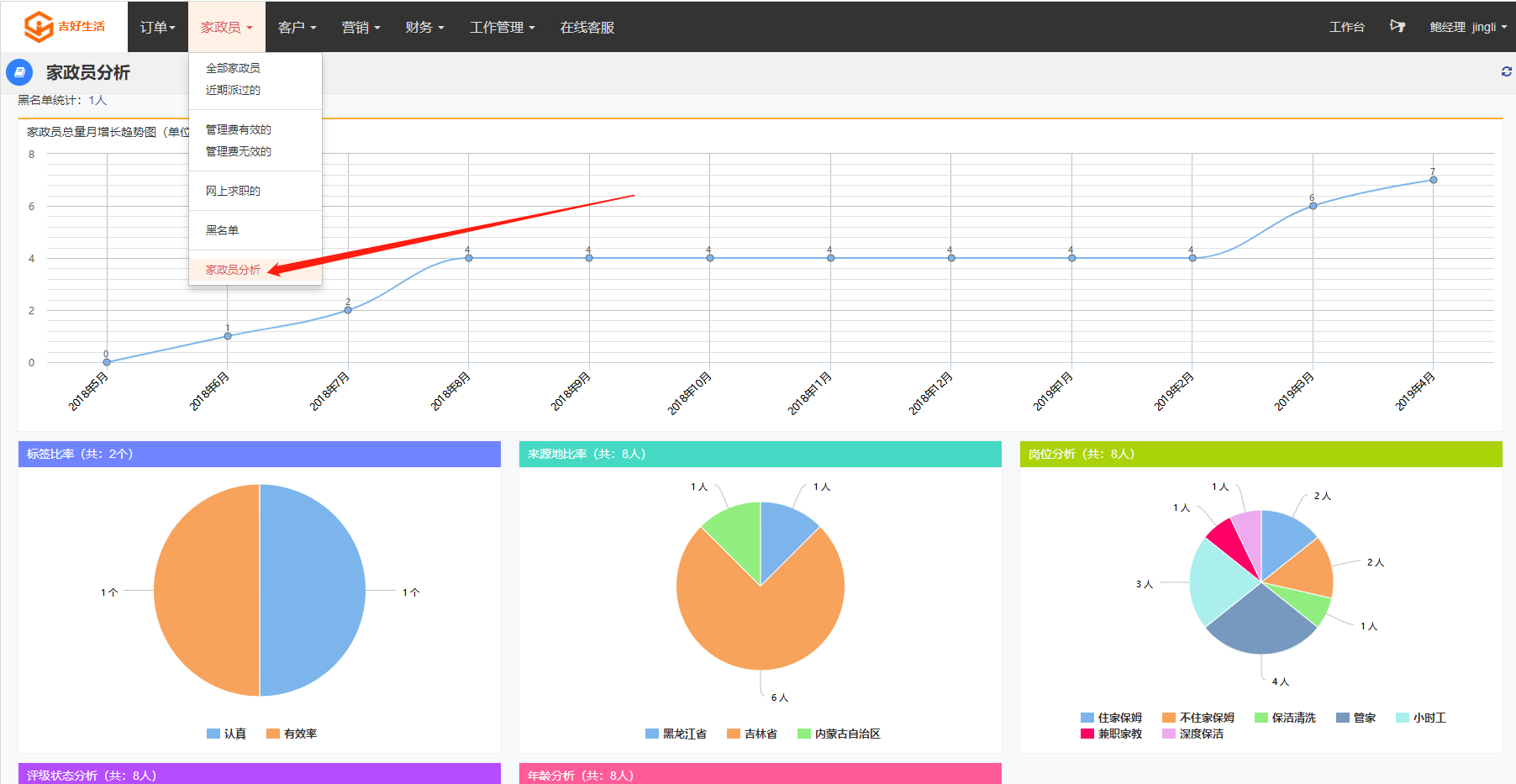Image resolution: width=1516 pixels, height=784 pixels.
Task: Click the blue 家政员分析 page icon
Action: (19, 72)
